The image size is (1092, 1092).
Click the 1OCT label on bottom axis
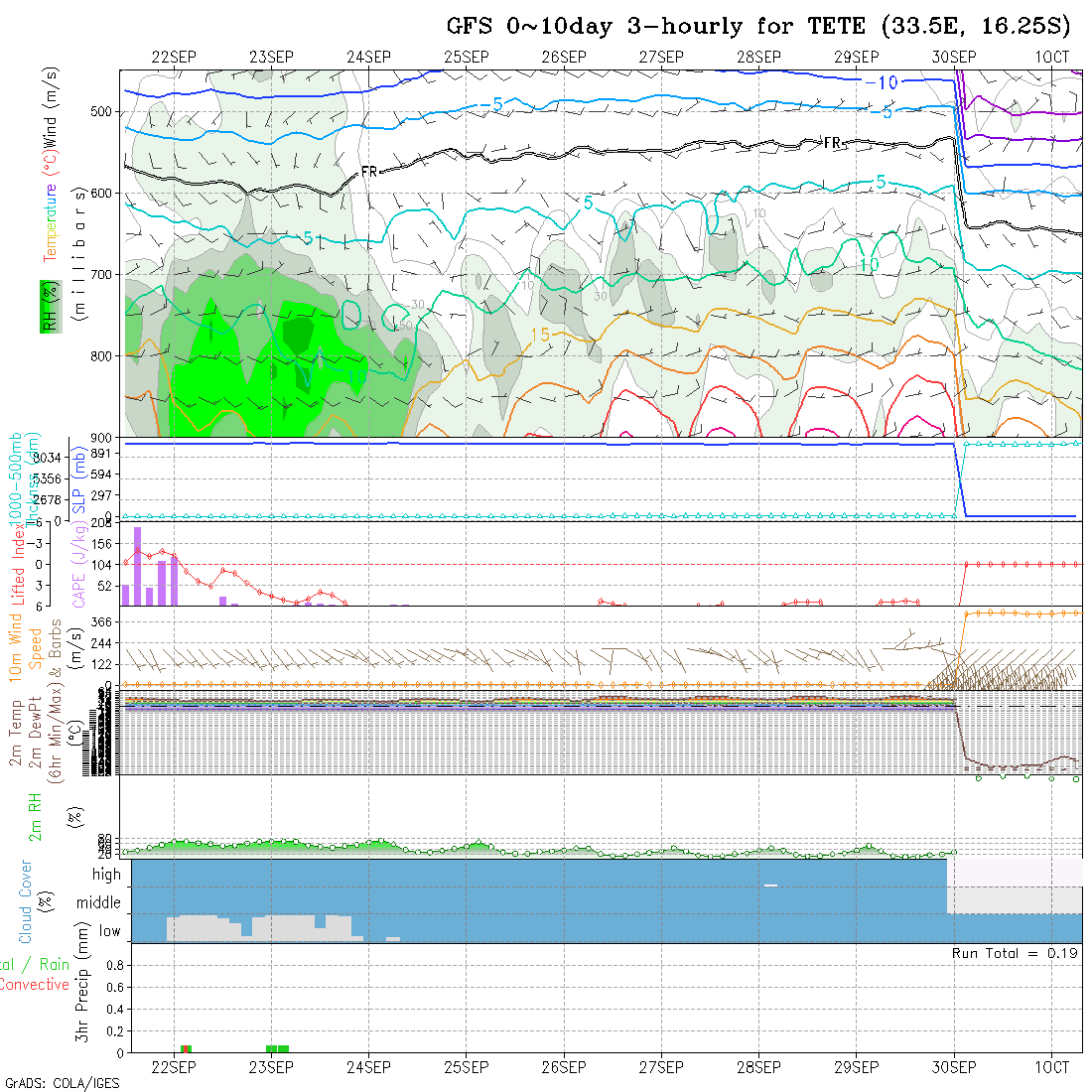(x=1051, y=1067)
